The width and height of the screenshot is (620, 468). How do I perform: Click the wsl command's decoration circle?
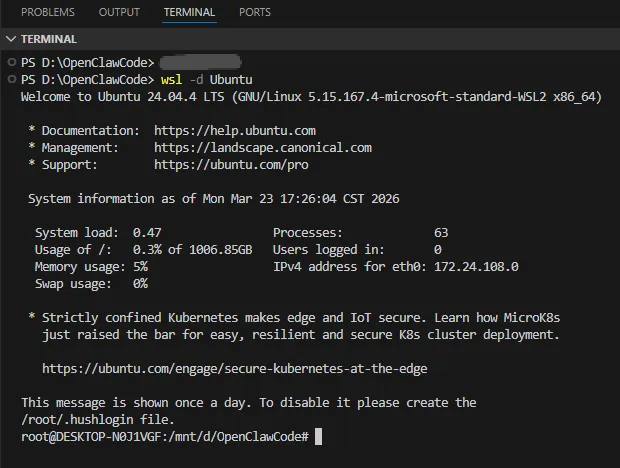click(x=11, y=79)
